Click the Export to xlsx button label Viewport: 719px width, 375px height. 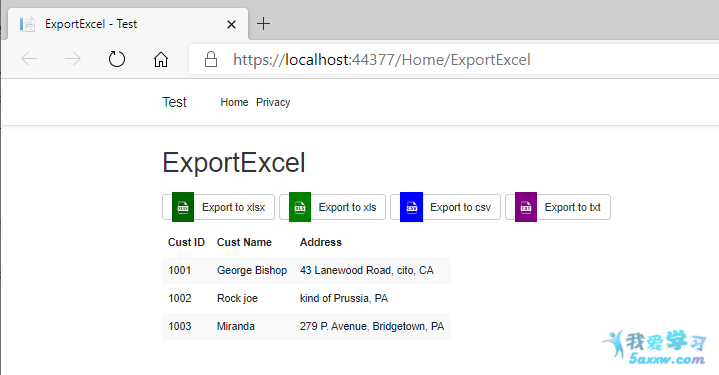coord(233,207)
